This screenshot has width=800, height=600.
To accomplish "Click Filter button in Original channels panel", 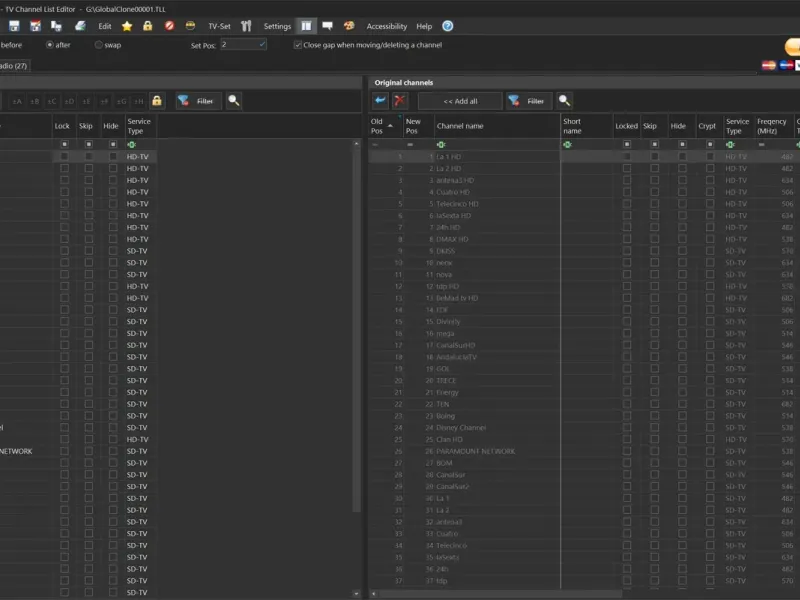I will [x=527, y=101].
